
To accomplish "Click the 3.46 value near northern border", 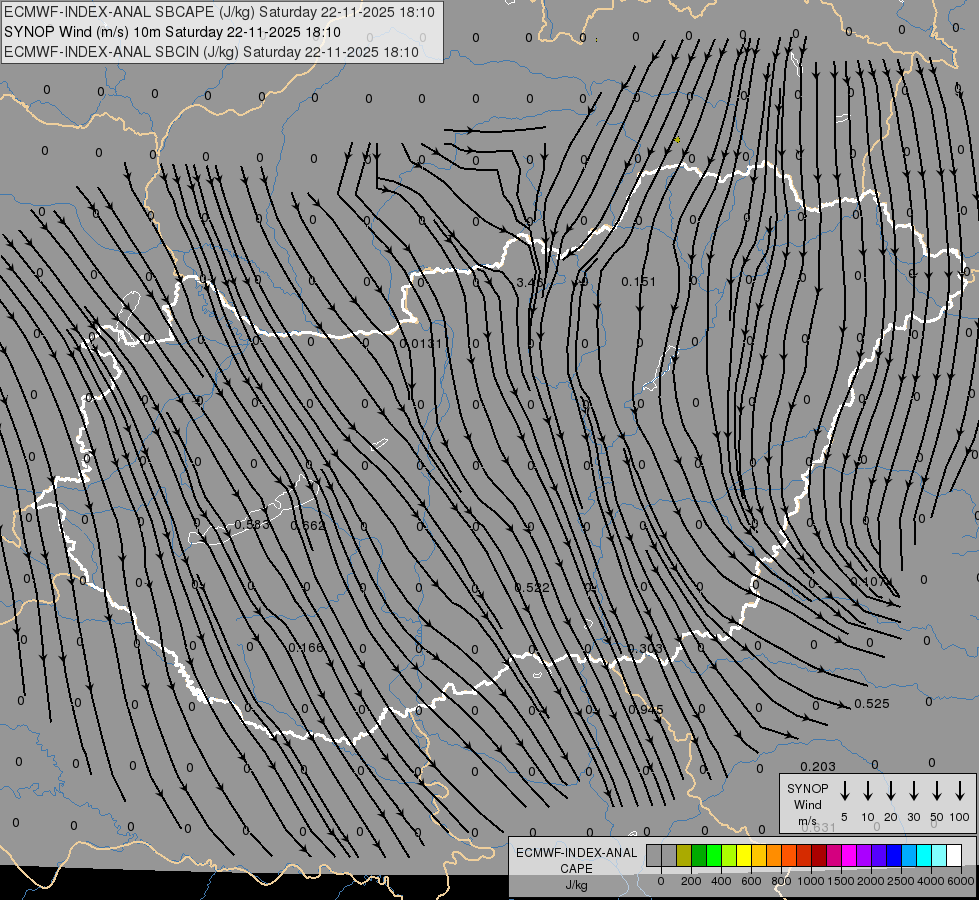I will click(530, 282).
